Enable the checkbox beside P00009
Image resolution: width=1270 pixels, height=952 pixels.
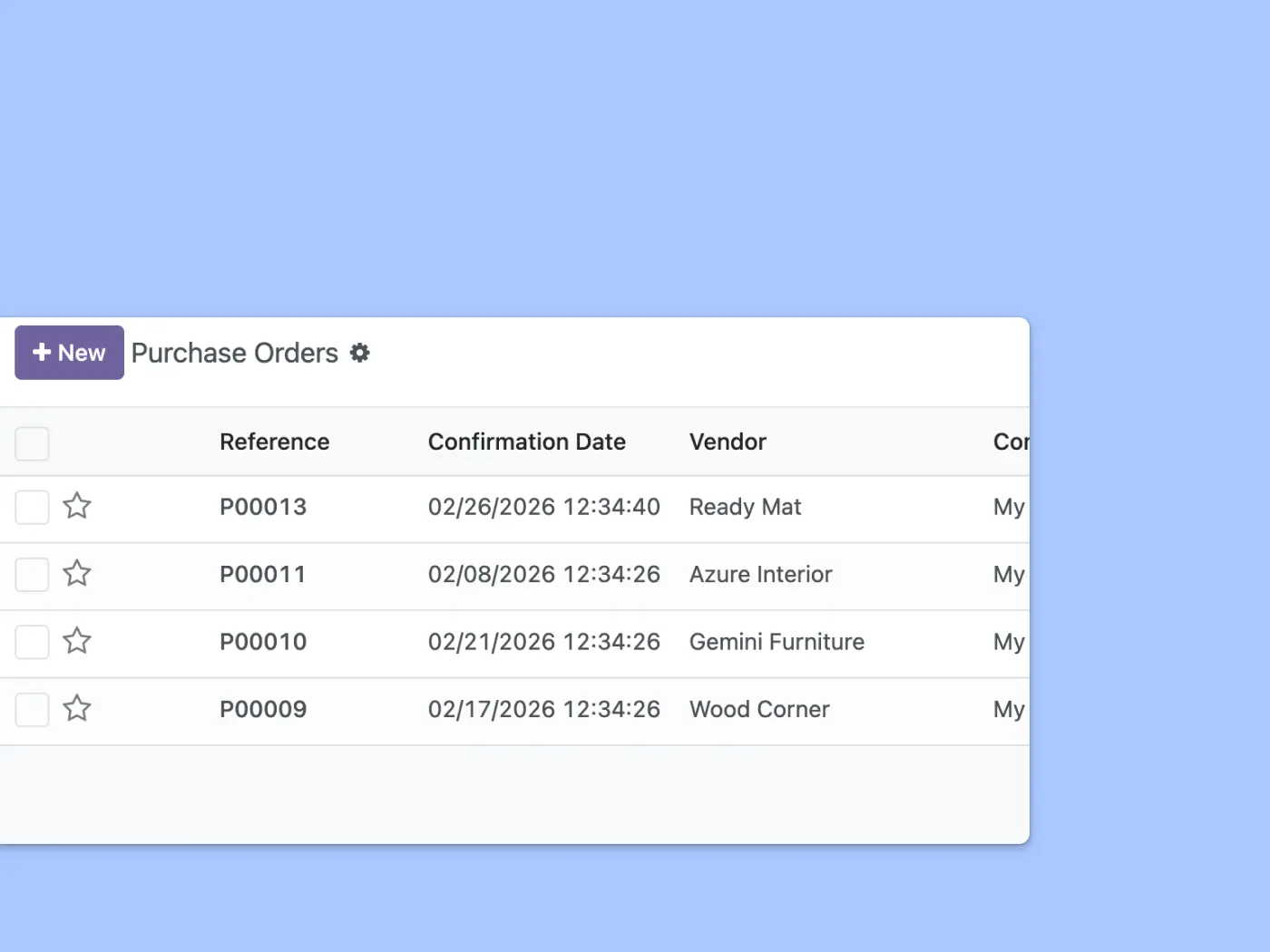tap(32, 709)
